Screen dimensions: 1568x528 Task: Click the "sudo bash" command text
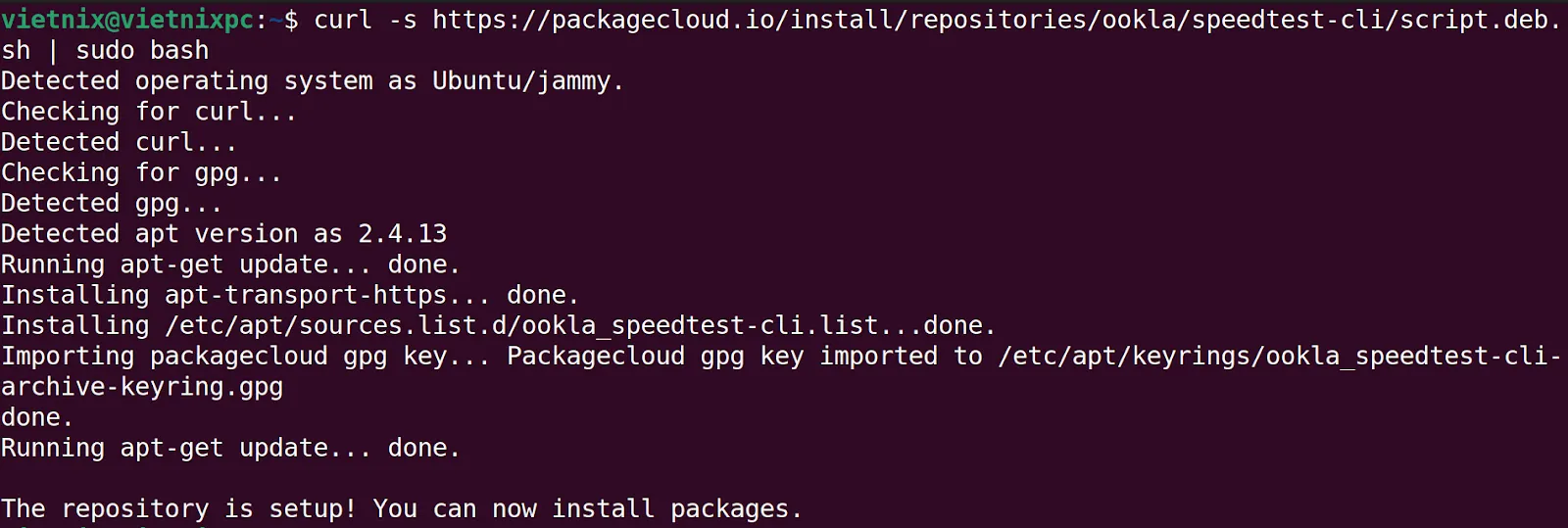pos(142,50)
